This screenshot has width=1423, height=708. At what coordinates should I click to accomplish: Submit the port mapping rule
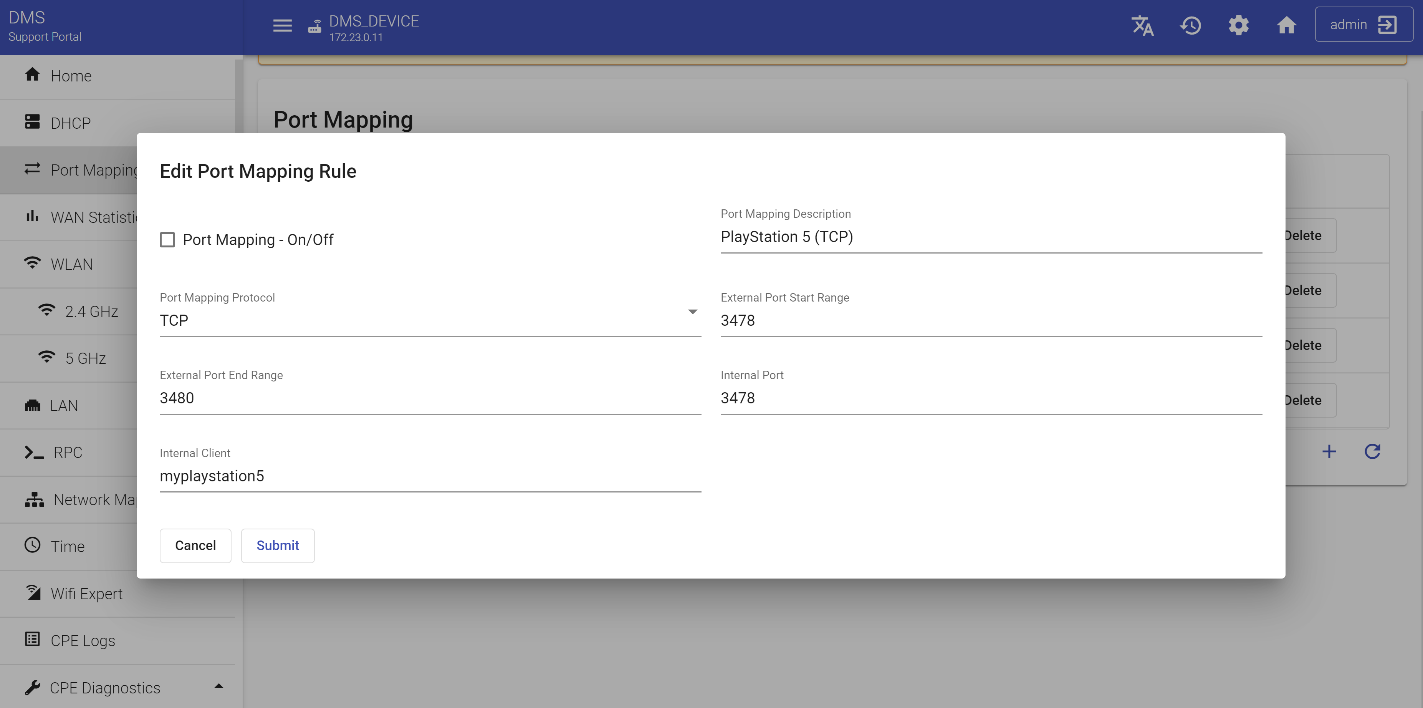point(277,545)
